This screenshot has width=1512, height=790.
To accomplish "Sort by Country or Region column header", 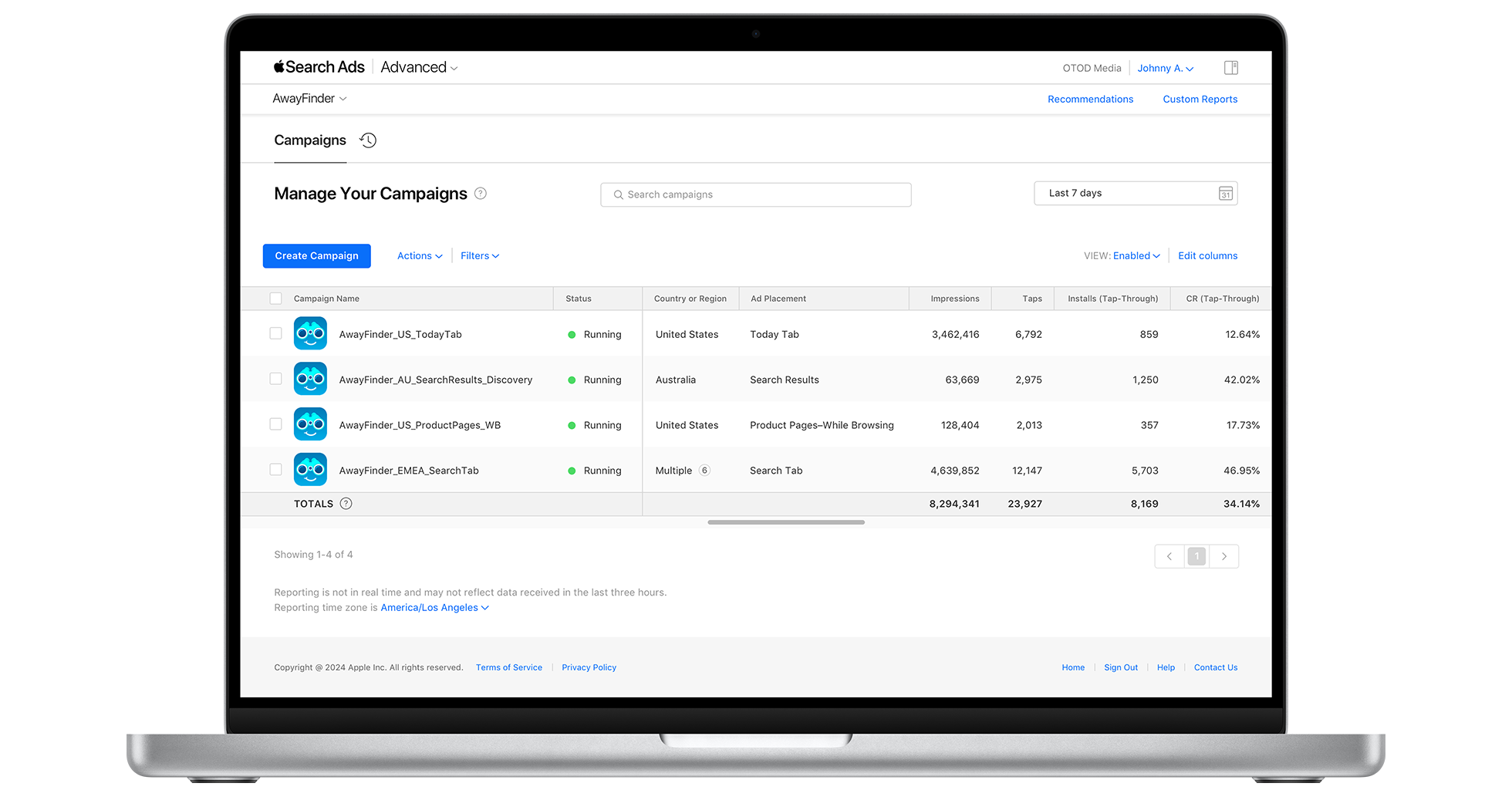I will (x=690, y=299).
